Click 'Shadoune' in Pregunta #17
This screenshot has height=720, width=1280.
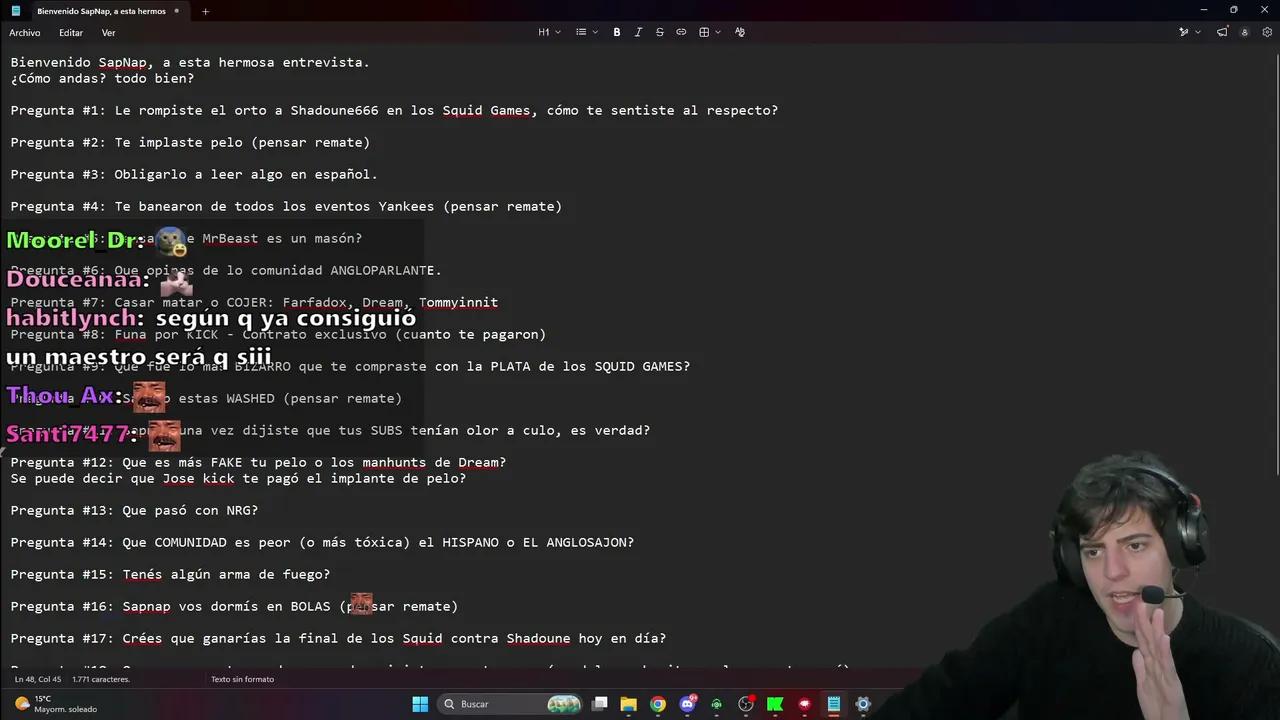[x=538, y=638]
